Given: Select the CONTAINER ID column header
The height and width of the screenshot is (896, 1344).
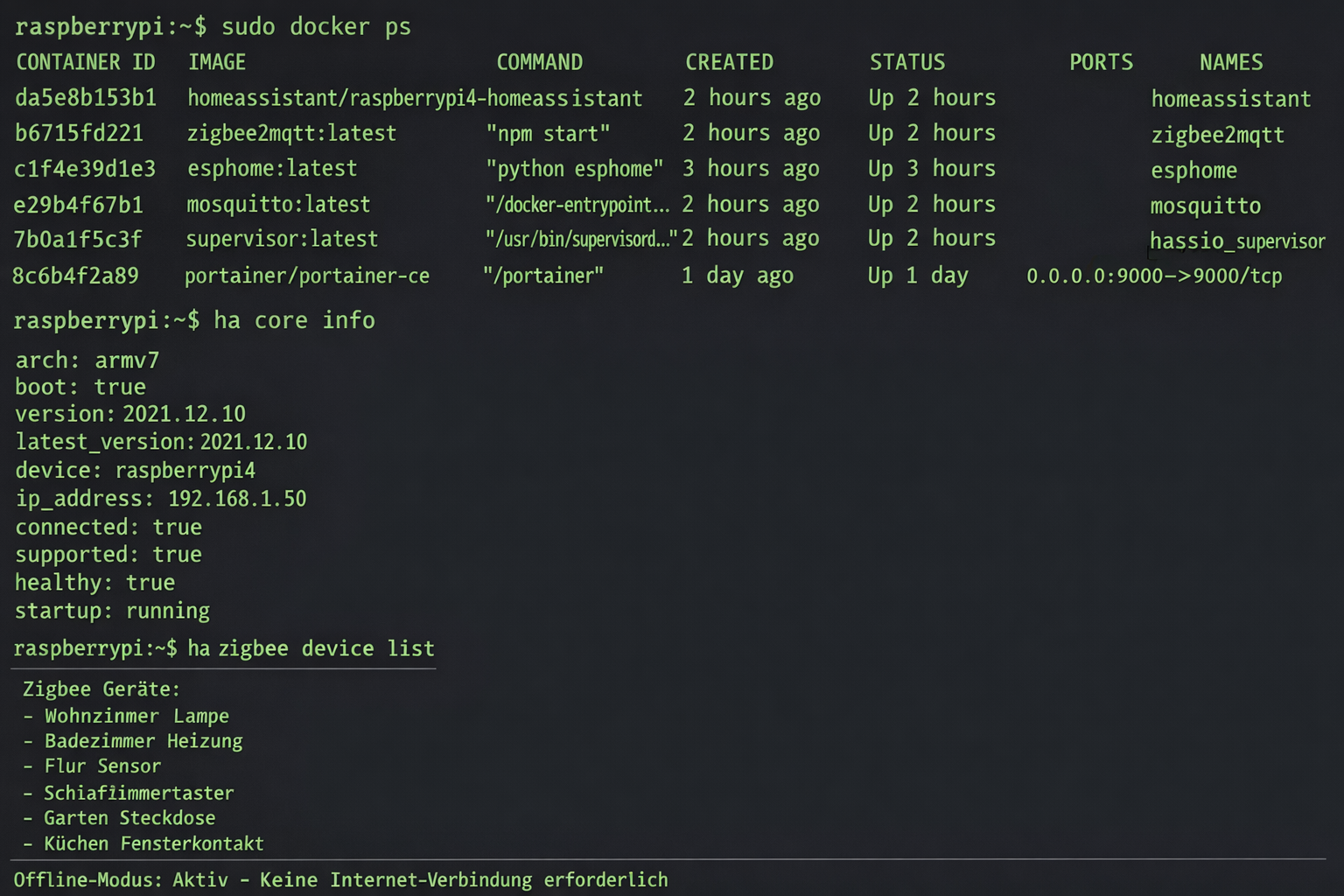Looking at the screenshot, I should click(86, 62).
